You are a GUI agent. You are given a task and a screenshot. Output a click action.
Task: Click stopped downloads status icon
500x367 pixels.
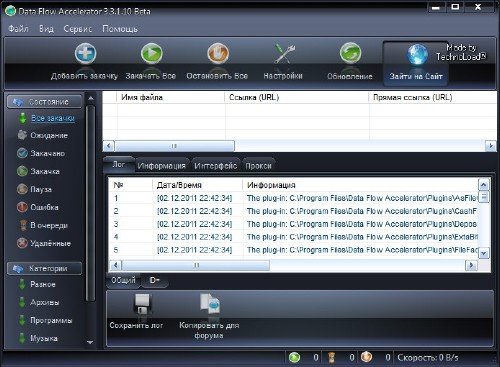click(367, 357)
